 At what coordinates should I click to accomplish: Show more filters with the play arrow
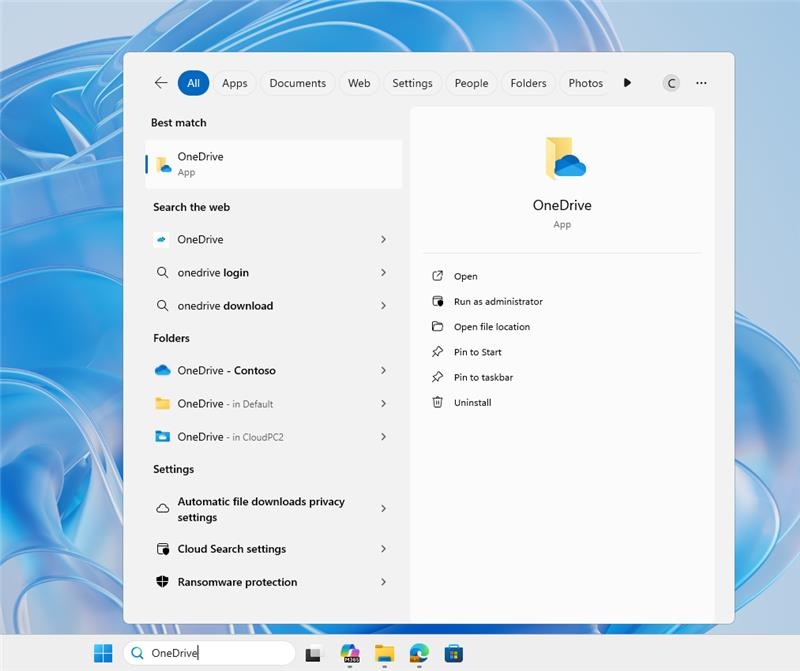[x=627, y=83]
